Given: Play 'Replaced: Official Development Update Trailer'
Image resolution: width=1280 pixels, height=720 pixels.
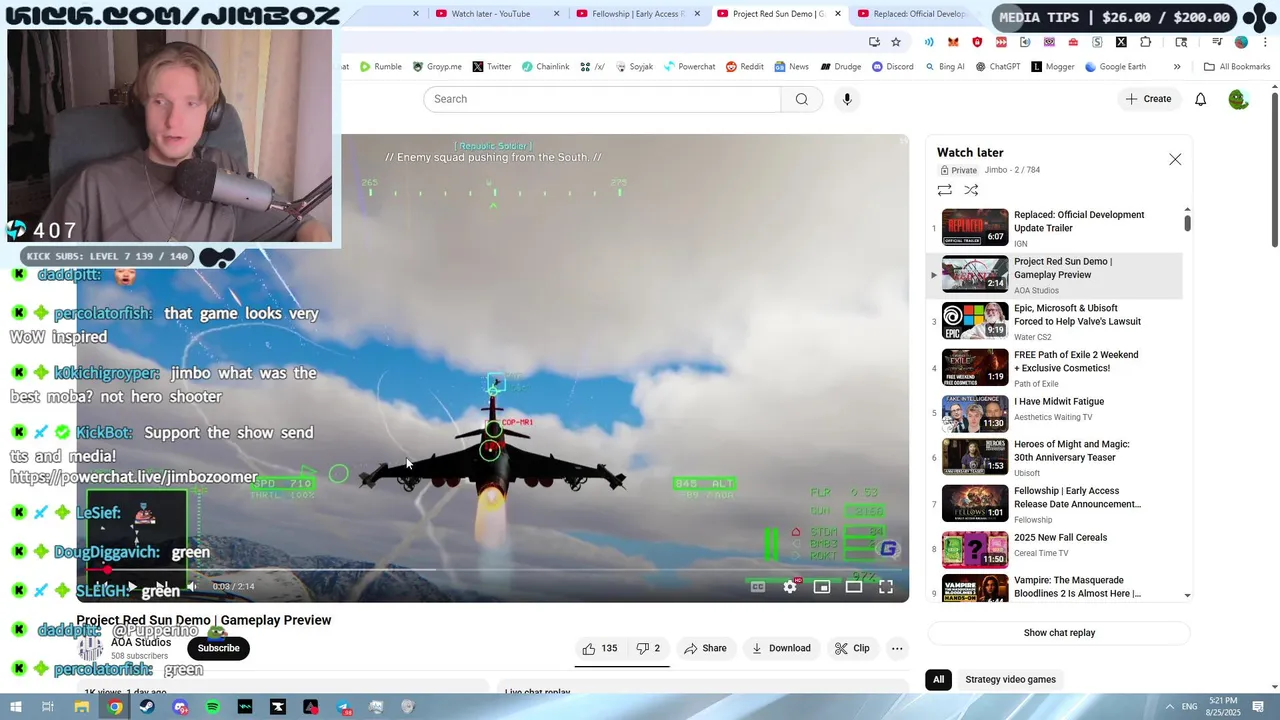Looking at the screenshot, I should (x=1056, y=228).
